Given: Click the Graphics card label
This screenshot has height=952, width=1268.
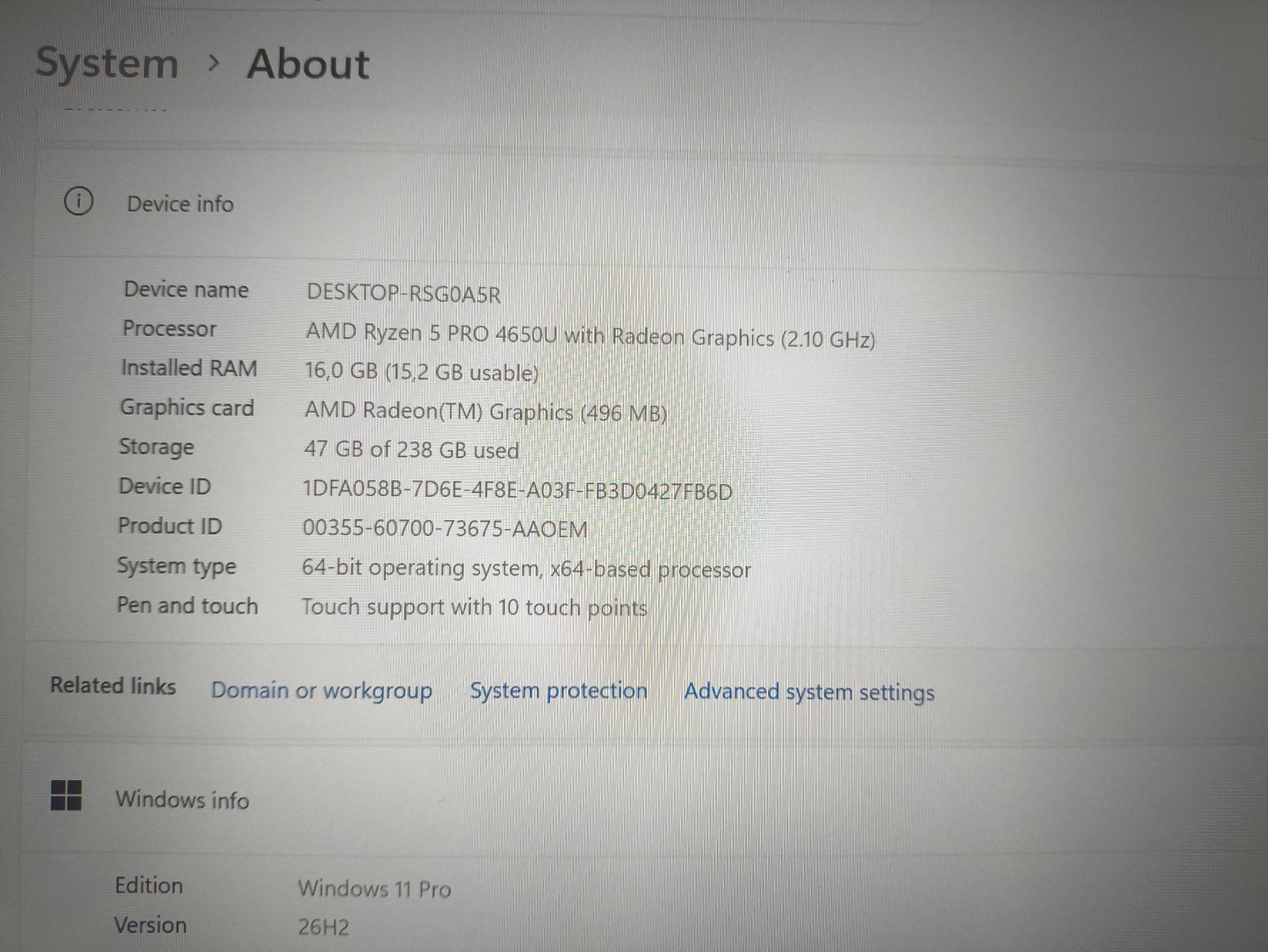Looking at the screenshot, I should pos(187,407).
